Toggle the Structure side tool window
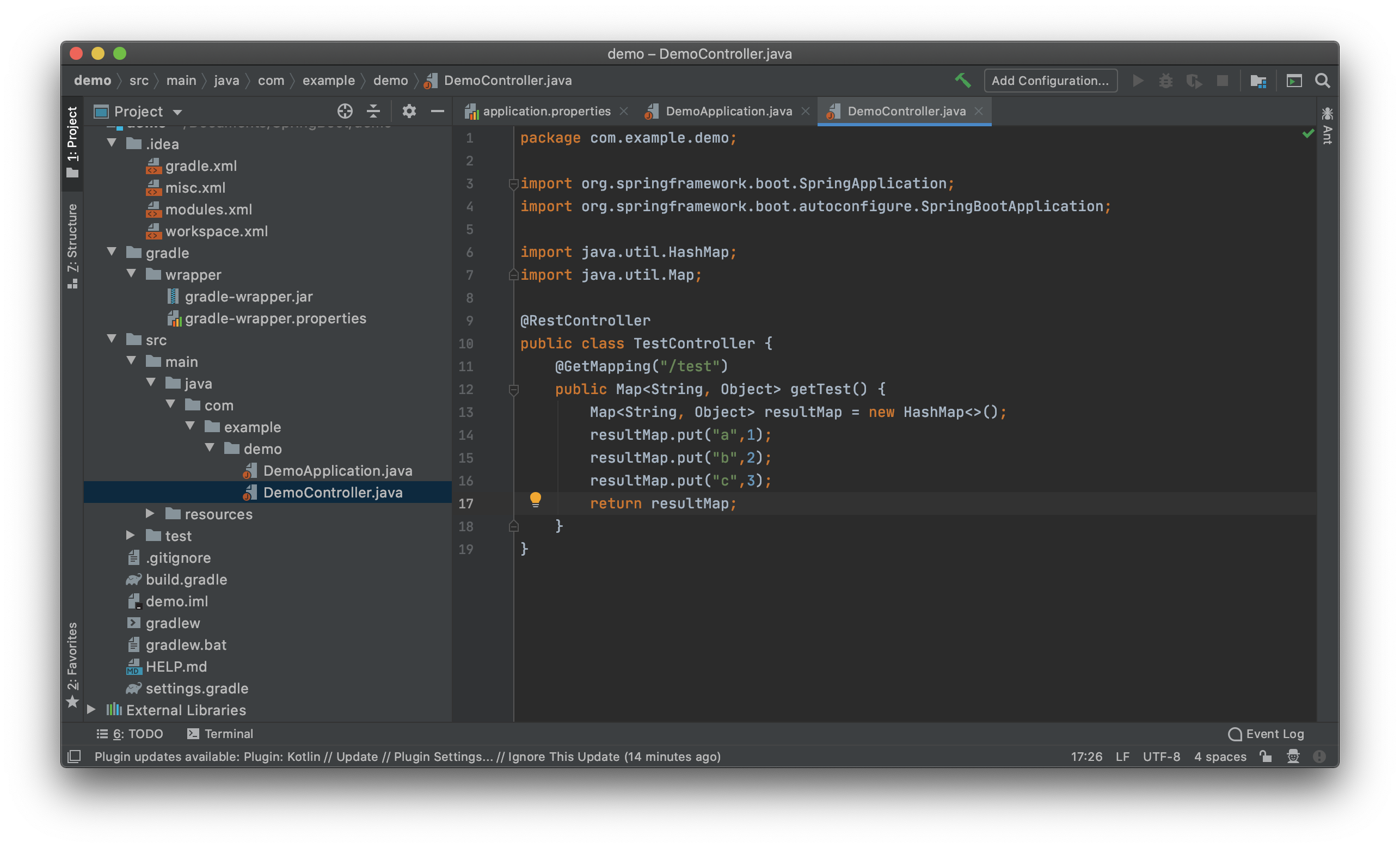Viewport: 1400px width, 848px height. click(72, 245)
